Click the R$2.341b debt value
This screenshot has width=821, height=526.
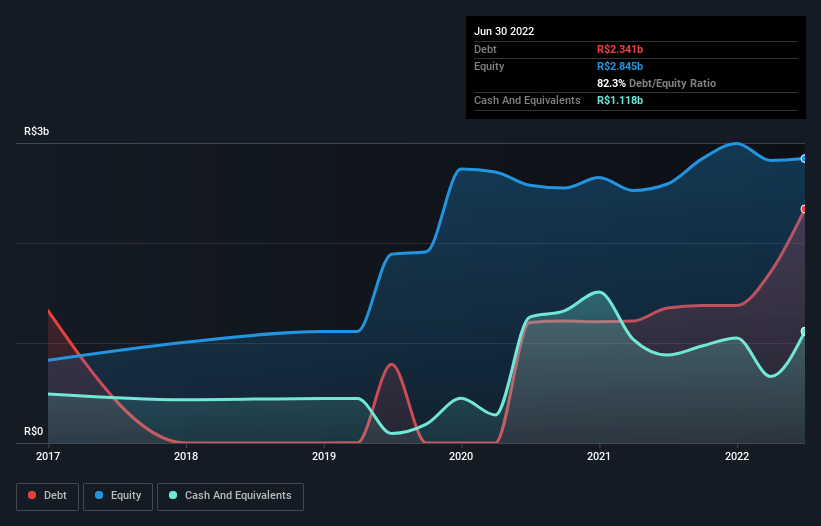[620, 49]
